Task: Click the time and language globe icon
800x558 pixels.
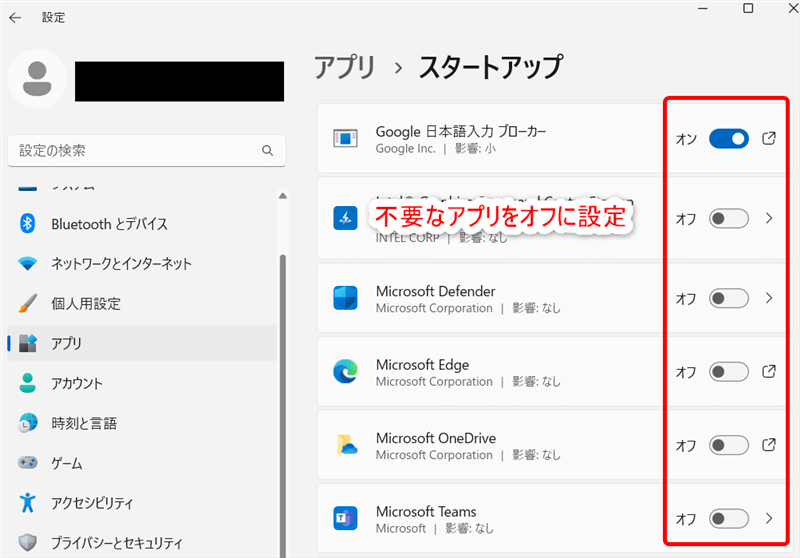Action: click(x=28, y=422)
